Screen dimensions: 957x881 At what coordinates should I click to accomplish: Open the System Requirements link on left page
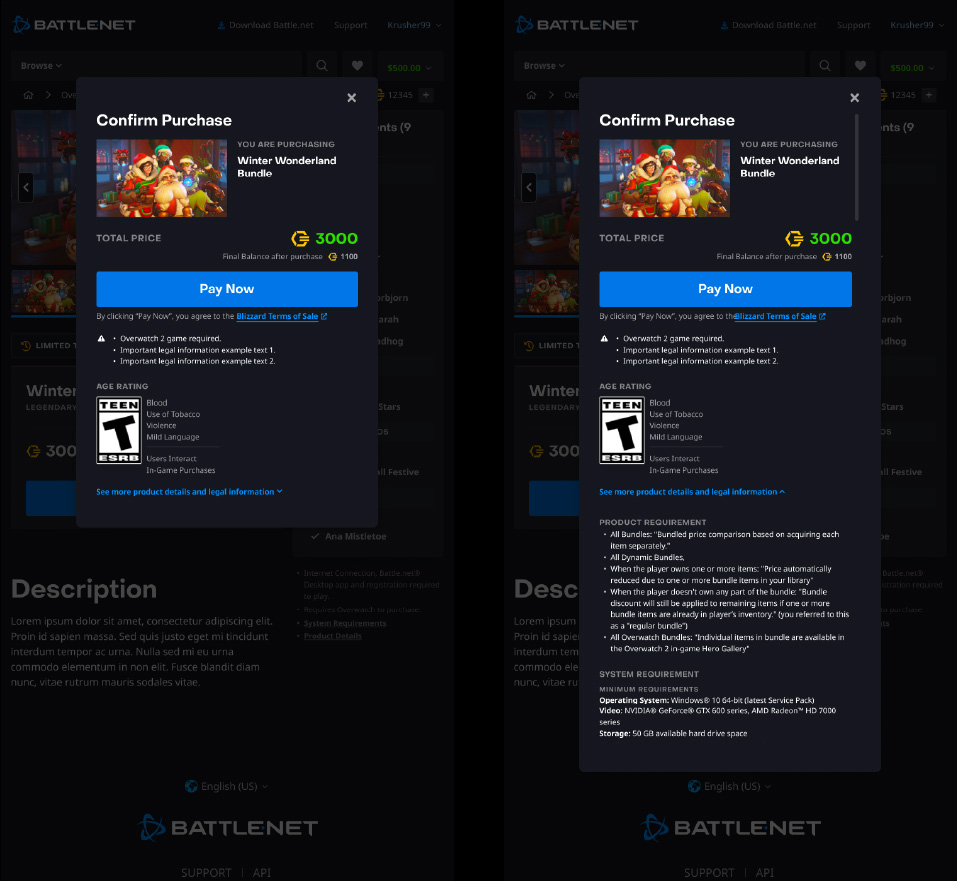click(x=345, y=623)
